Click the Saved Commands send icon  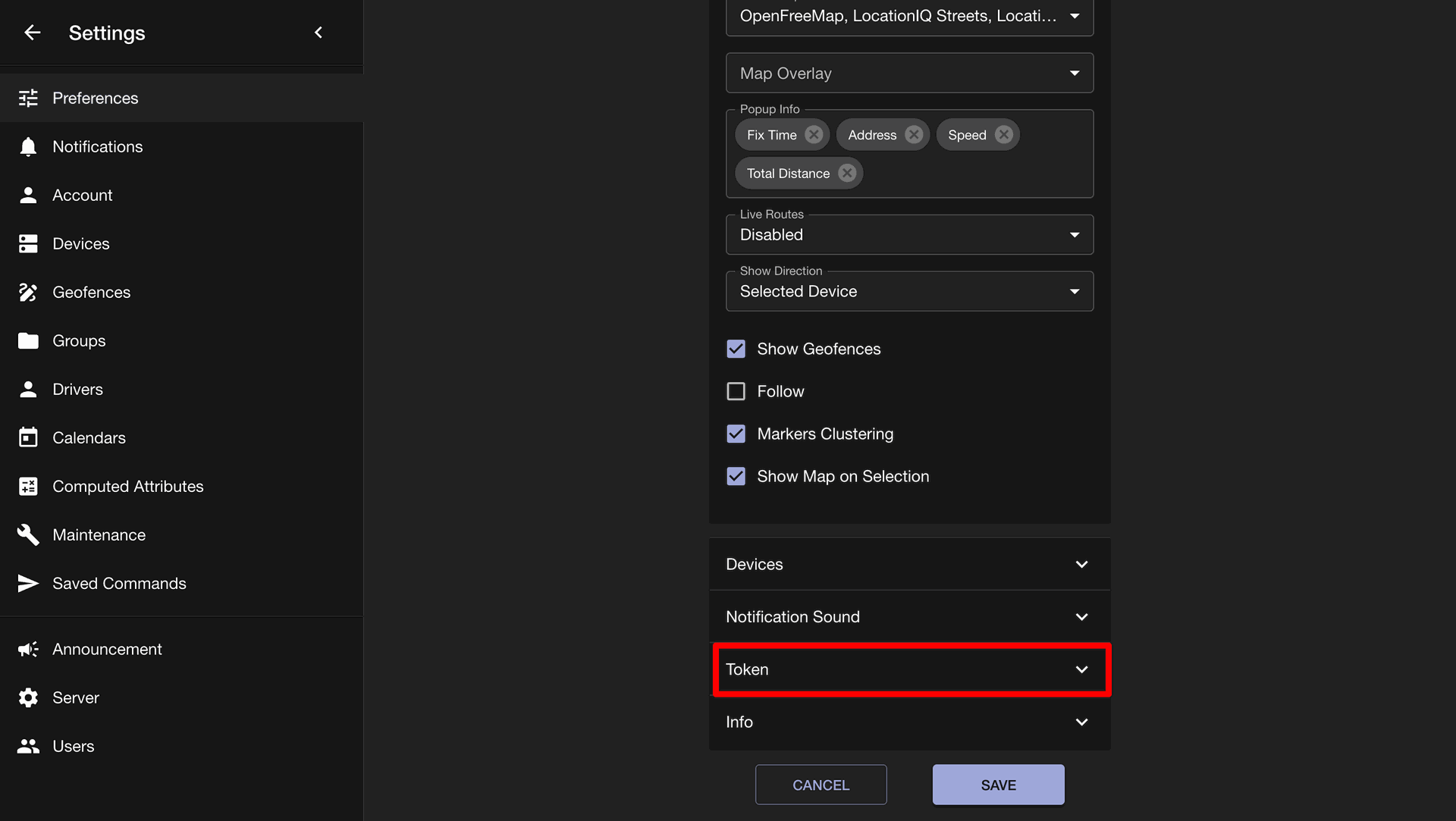pyautogui.click(x=28, y=583)
